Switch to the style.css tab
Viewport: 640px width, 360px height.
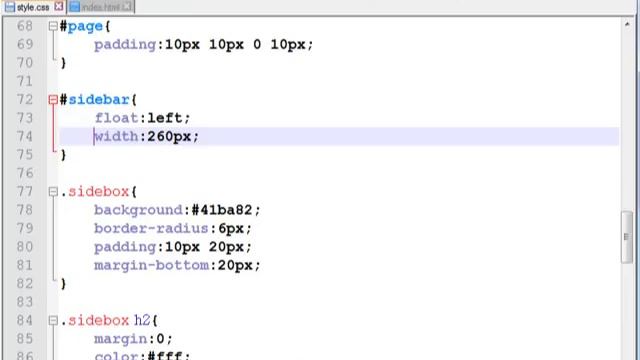(33, 7)
